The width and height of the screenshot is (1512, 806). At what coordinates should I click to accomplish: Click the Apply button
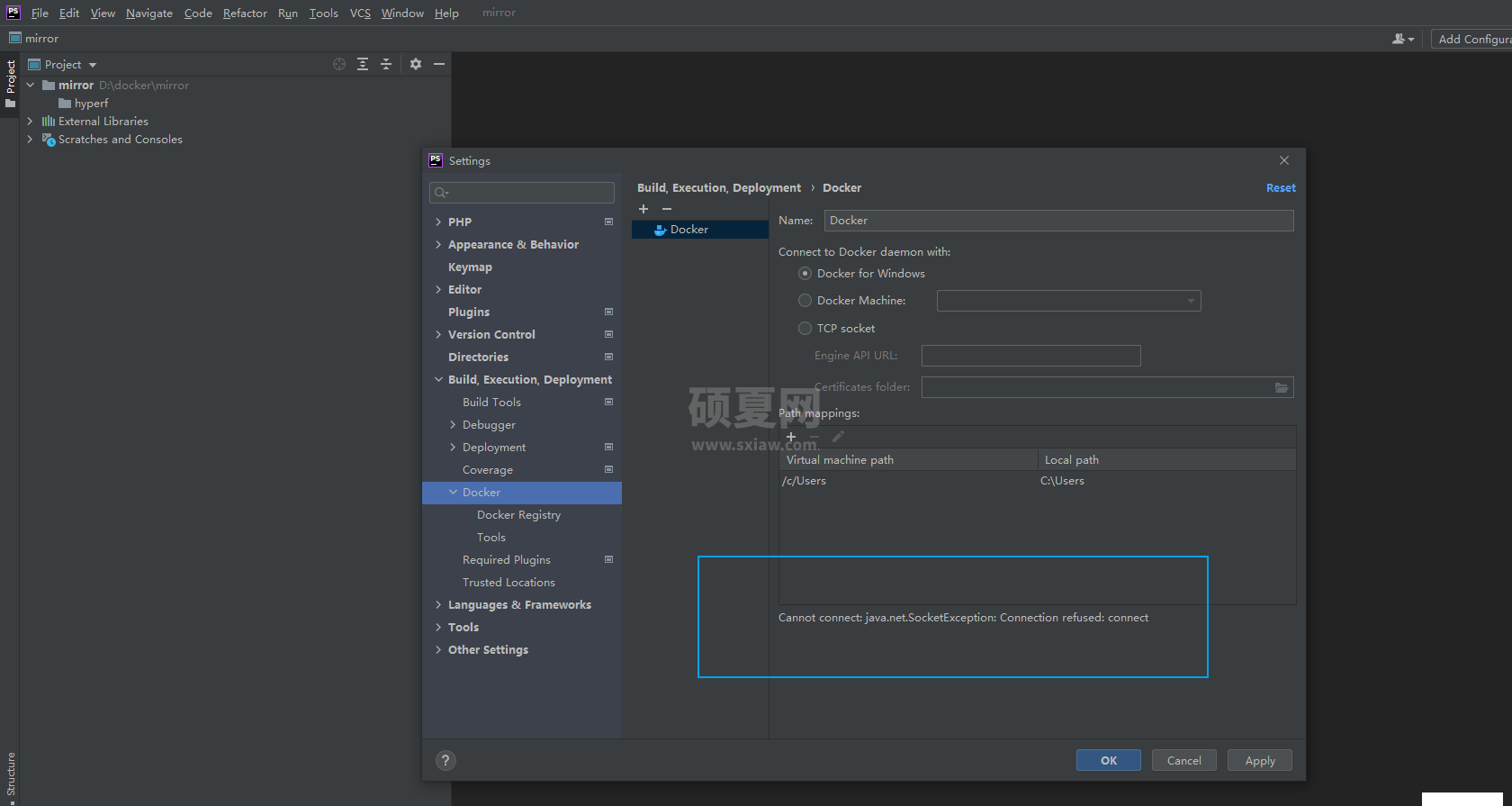click(x=1260, y=760)
